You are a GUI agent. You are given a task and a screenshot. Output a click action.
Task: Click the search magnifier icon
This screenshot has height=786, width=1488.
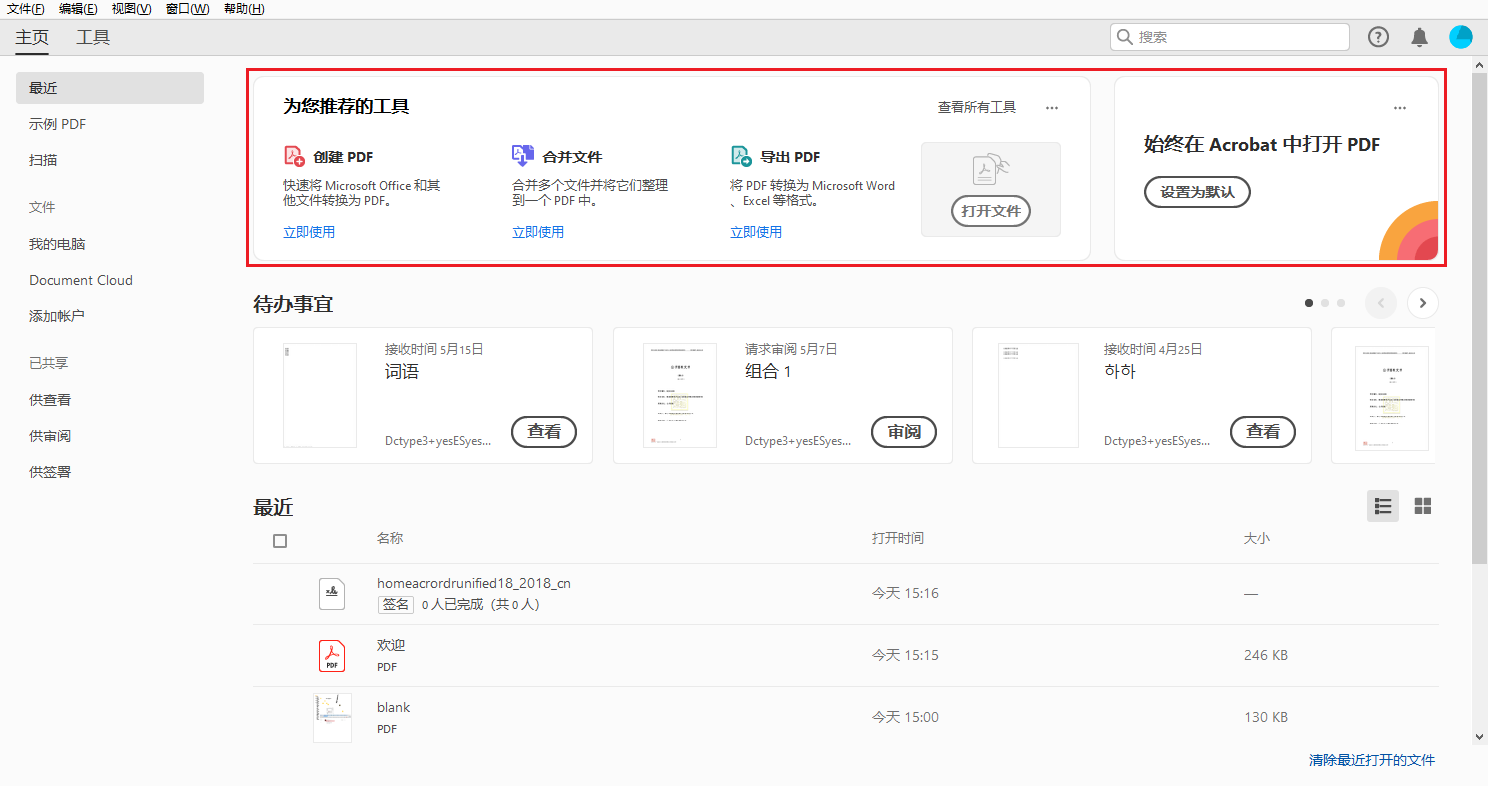[x=1125, y=37]
